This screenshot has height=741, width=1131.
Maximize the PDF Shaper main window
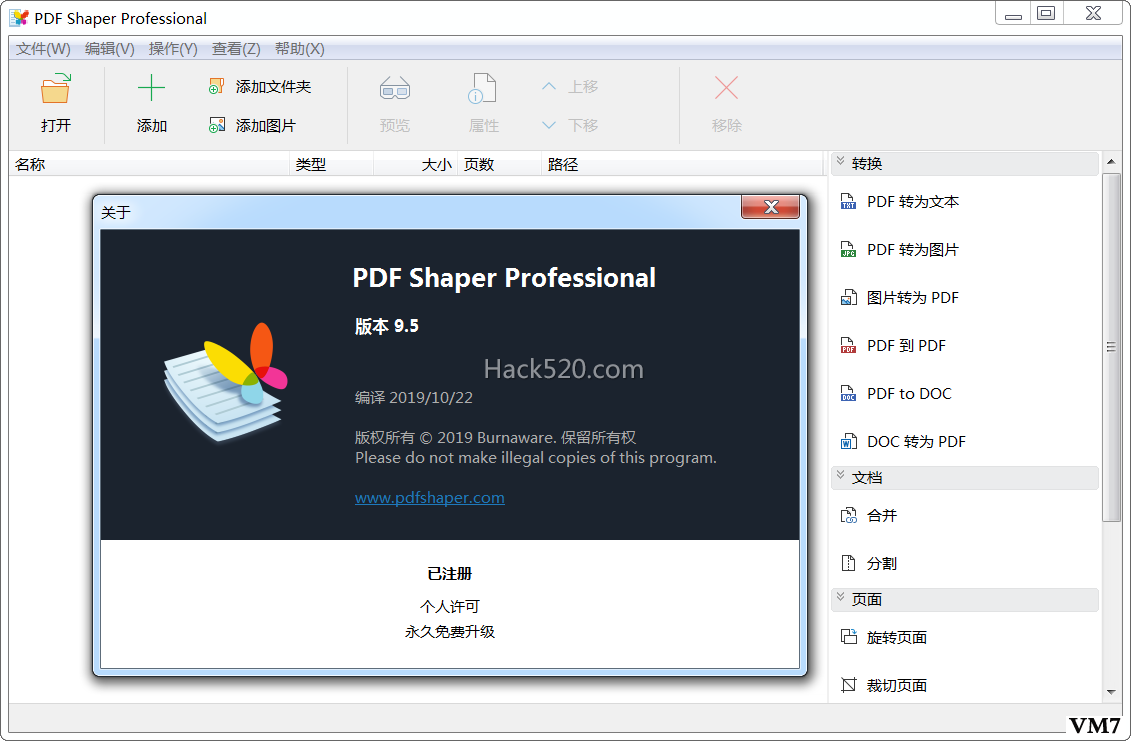tap(1047, 13)
